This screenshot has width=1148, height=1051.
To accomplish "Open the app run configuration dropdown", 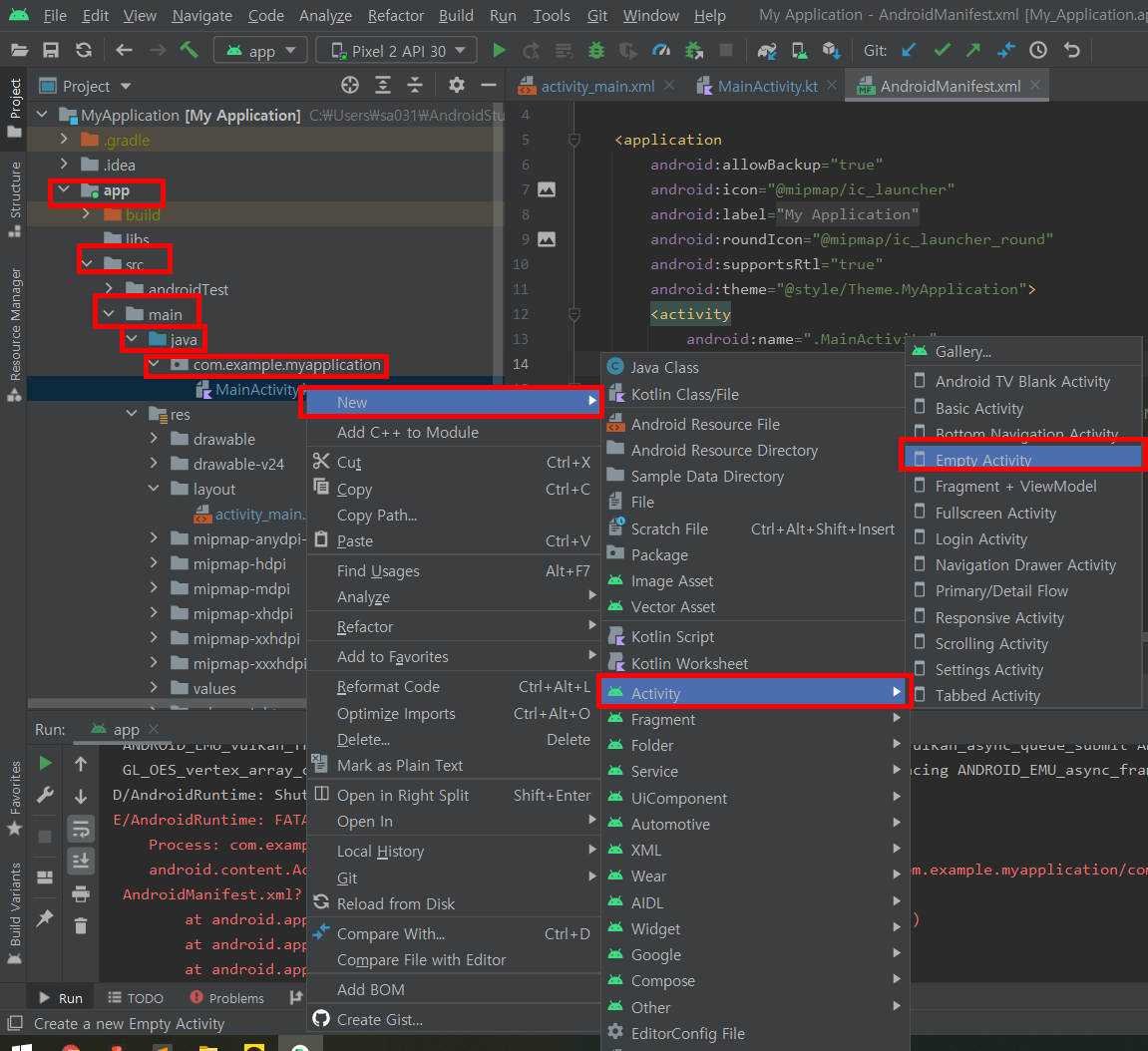I will coord(260,51).
